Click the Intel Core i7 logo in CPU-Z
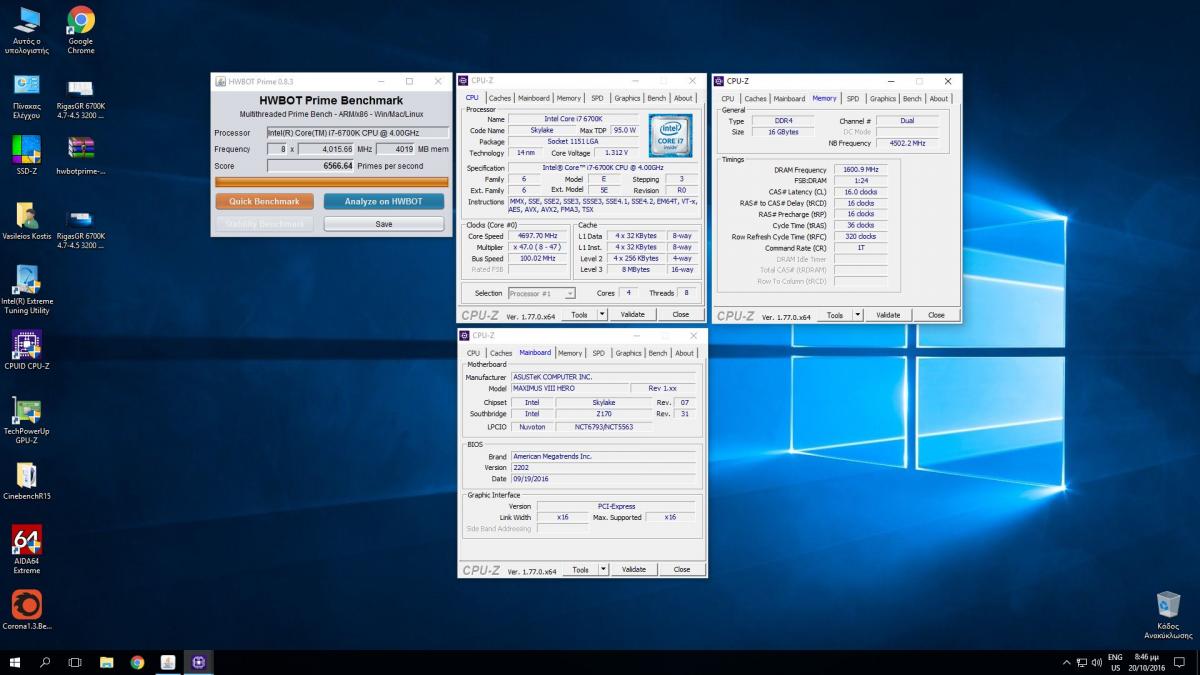 tap(669, 137)
